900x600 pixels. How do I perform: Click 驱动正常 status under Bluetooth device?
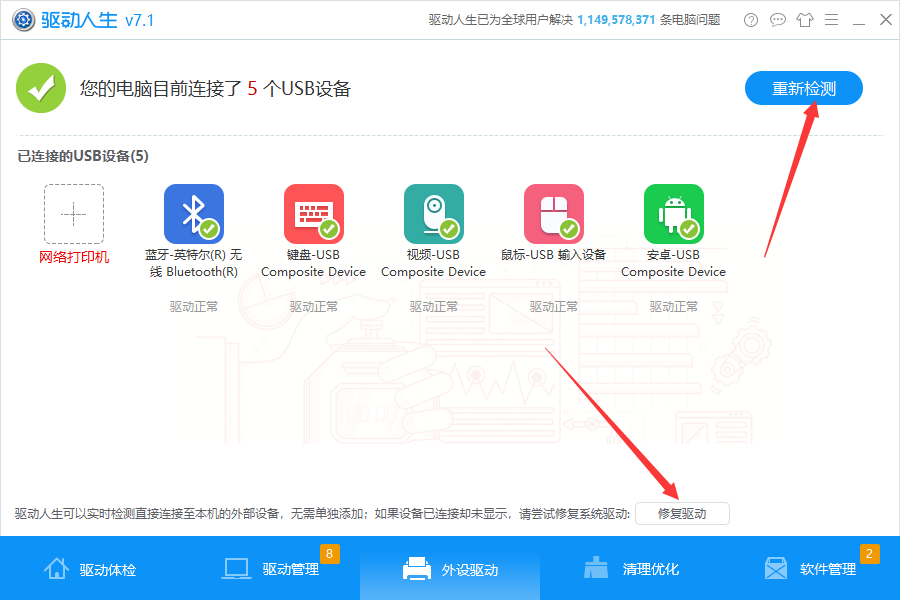pos(194,307)
